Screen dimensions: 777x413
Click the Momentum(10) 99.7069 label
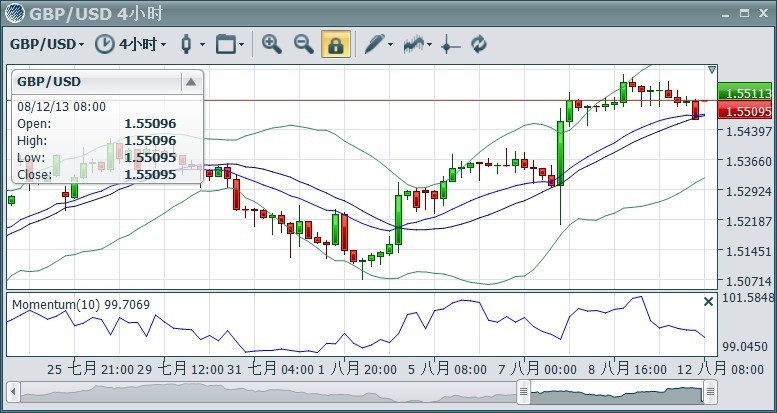tap(80, 304)
